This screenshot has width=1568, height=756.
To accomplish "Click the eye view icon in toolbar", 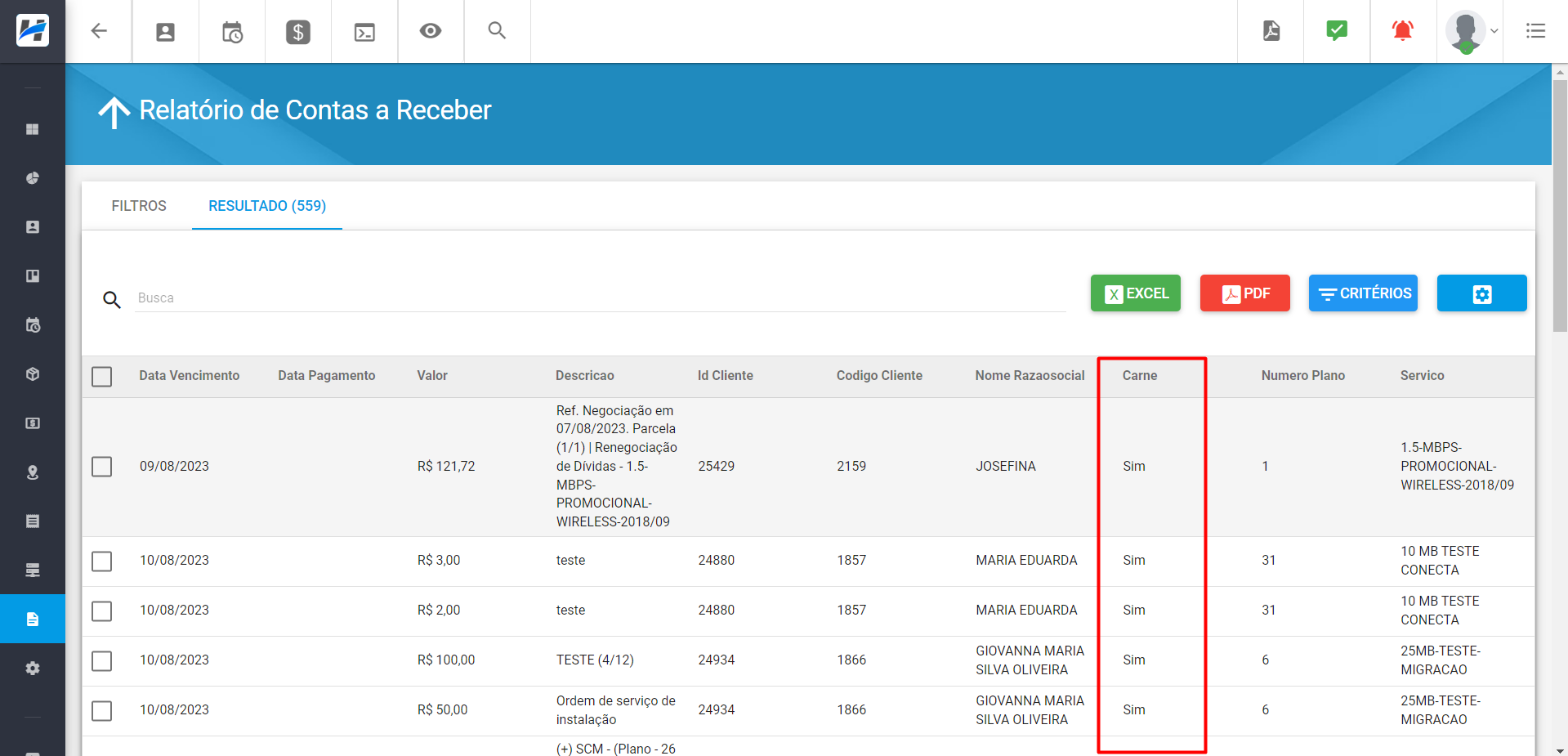I will pos(431,31).
